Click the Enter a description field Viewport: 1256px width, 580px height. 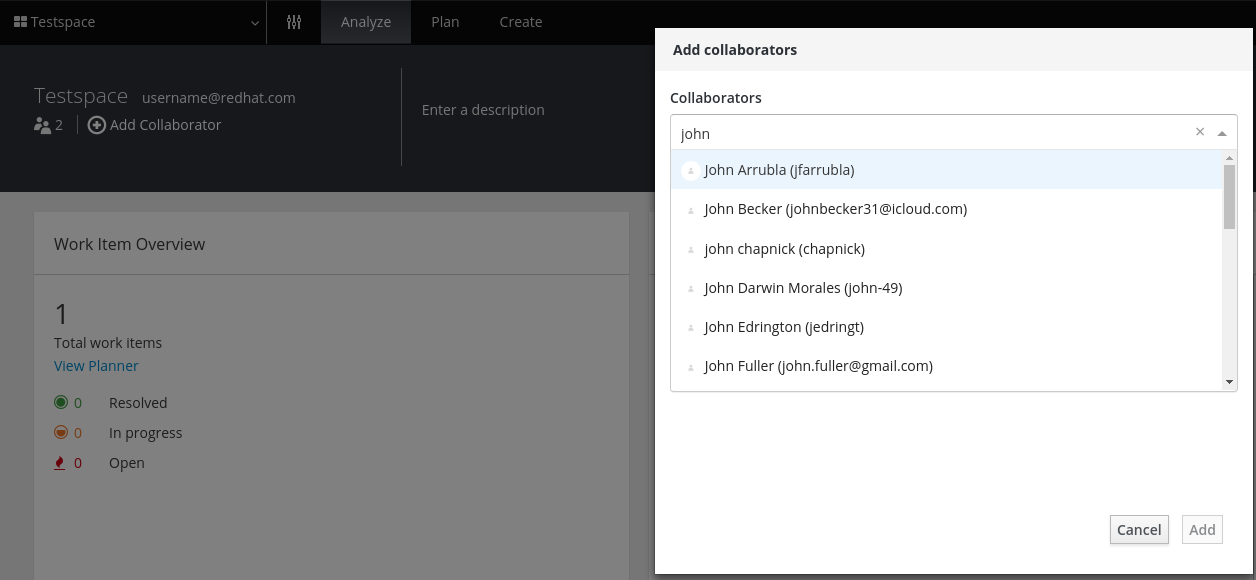tap(483, 110)
